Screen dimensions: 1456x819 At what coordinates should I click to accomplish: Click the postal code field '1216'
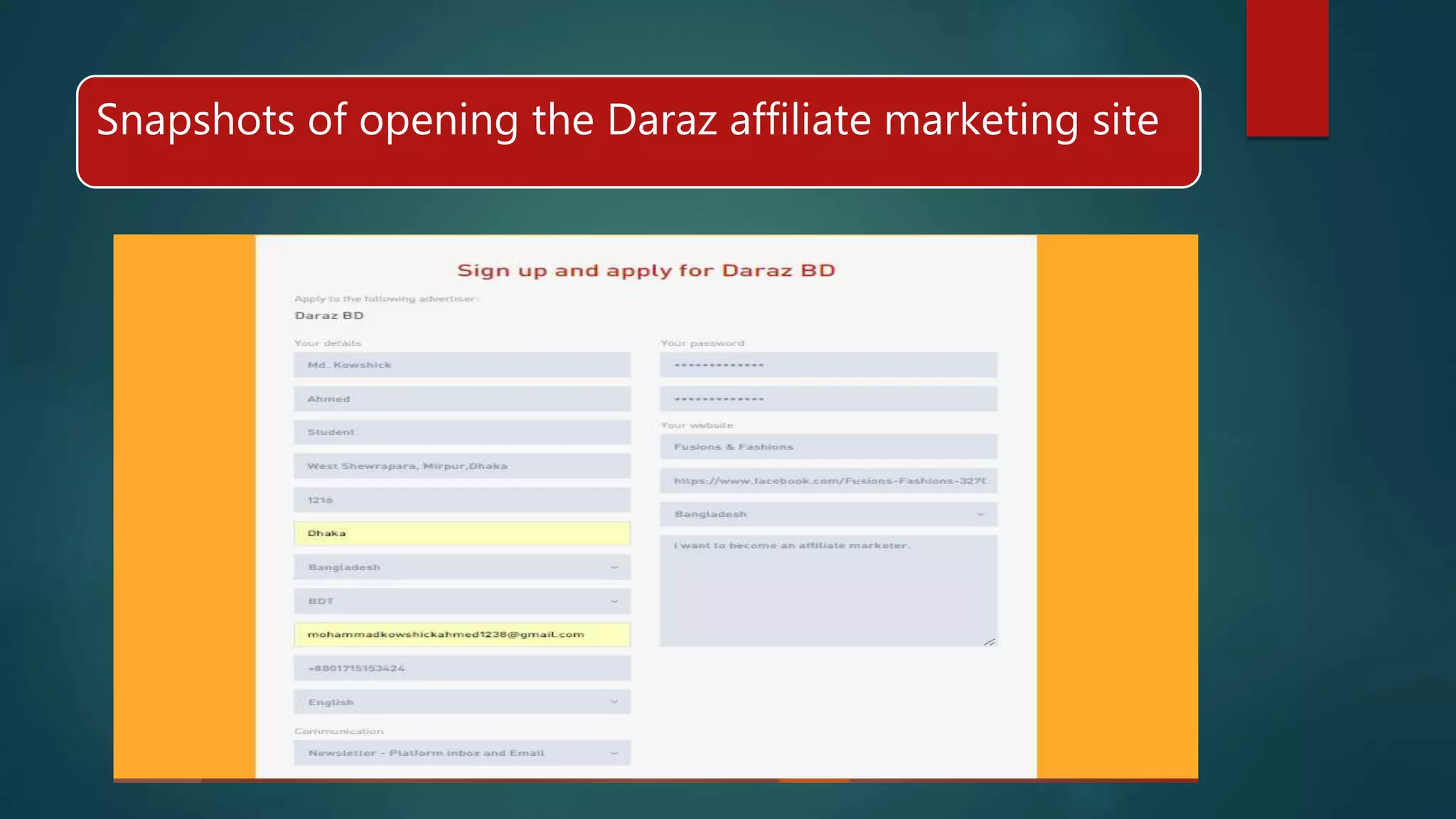[x=462, y=500]
